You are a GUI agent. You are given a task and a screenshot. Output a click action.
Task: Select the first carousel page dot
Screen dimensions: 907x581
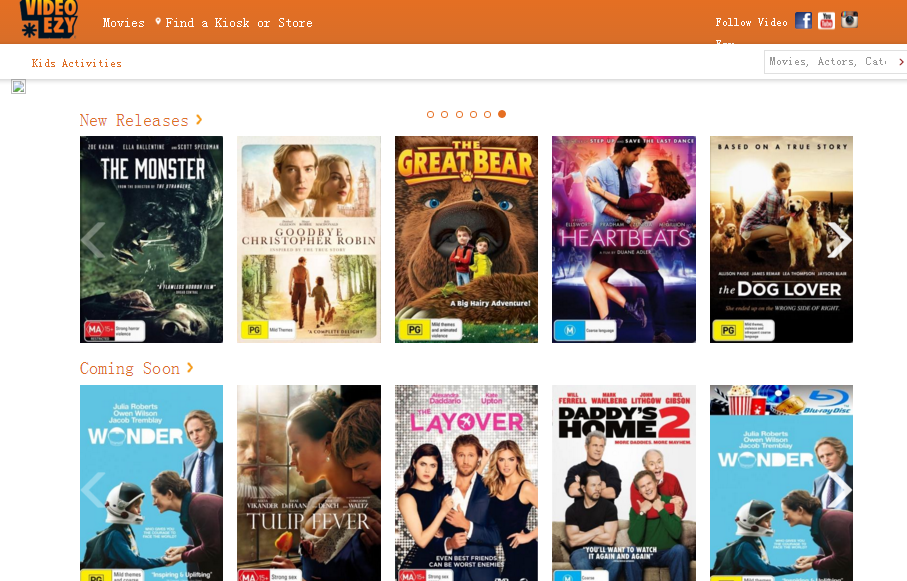pyautogui.click(x=430, y=115)
